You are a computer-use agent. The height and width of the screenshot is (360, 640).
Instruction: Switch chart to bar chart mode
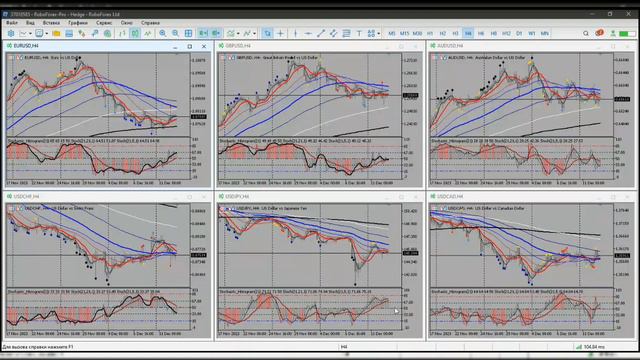(122, 33)
